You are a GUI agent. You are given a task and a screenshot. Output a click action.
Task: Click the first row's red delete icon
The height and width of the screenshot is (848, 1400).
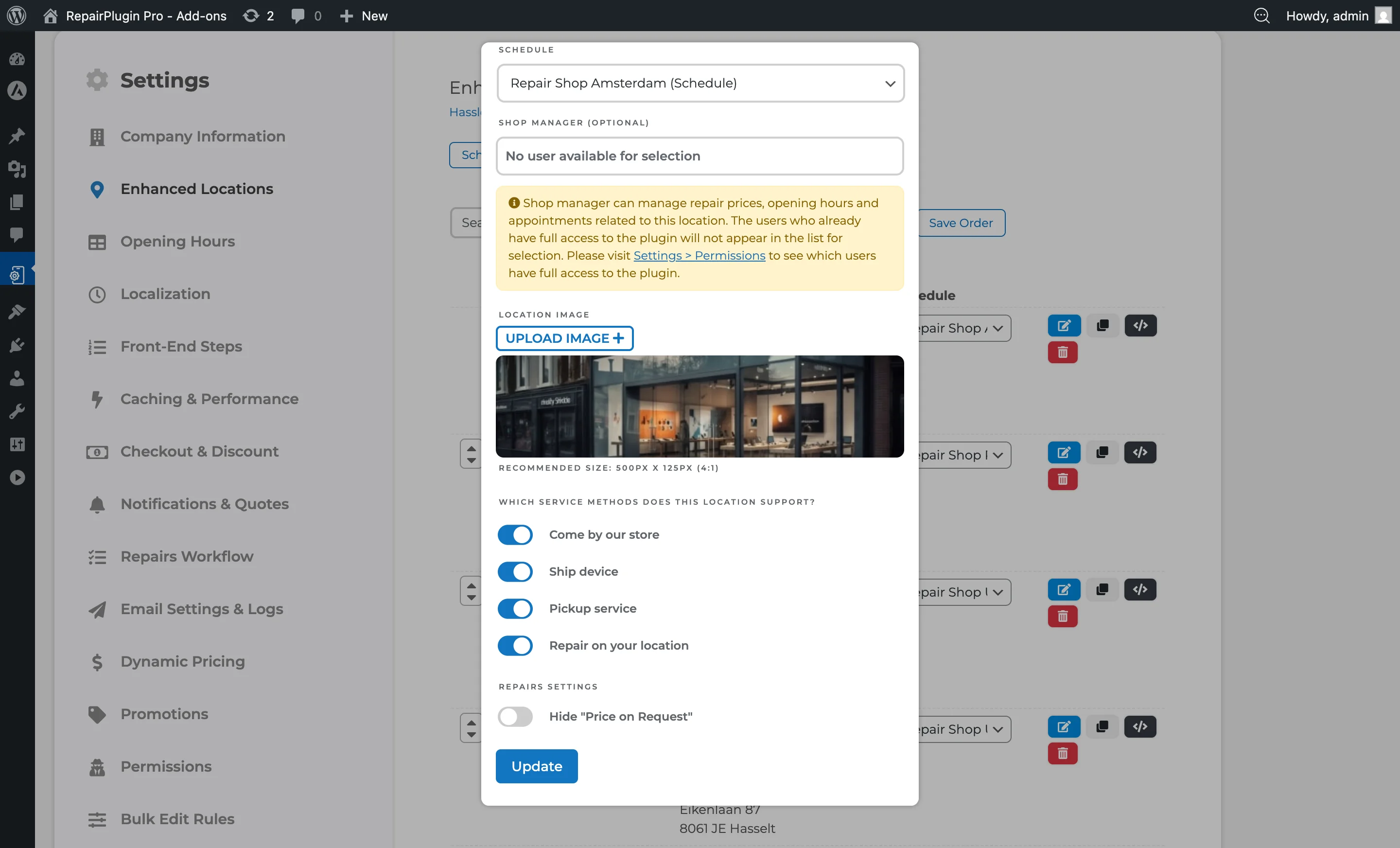click(1063, 353)
